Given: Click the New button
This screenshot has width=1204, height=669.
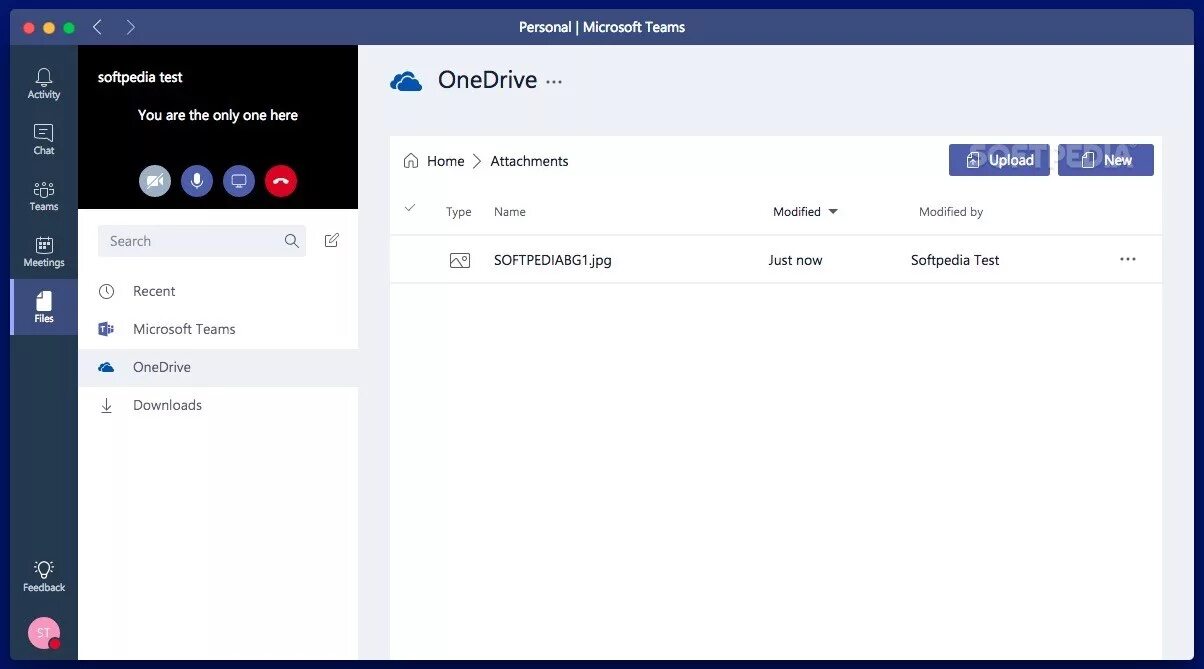Looking at the screenshot, I should 1106,160.
